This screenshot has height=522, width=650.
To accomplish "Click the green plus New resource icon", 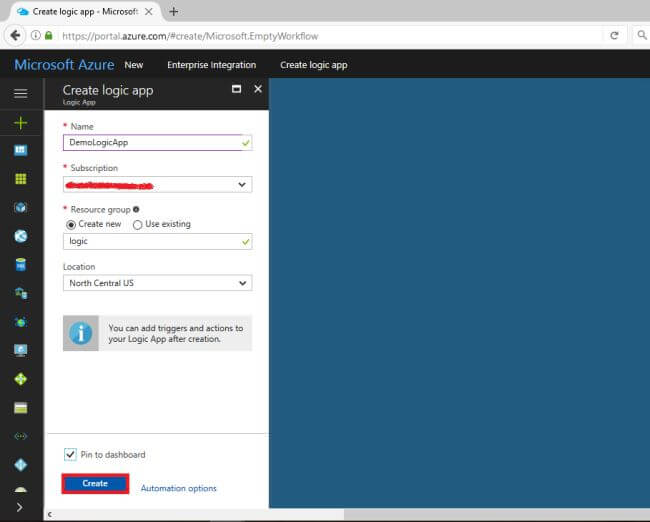I will 20,123.
